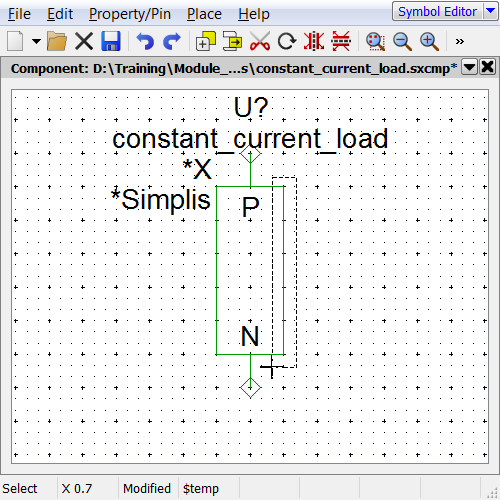Click the scissors Cut icon
This screenshot has width=500, height=500.
click(260, 41)
